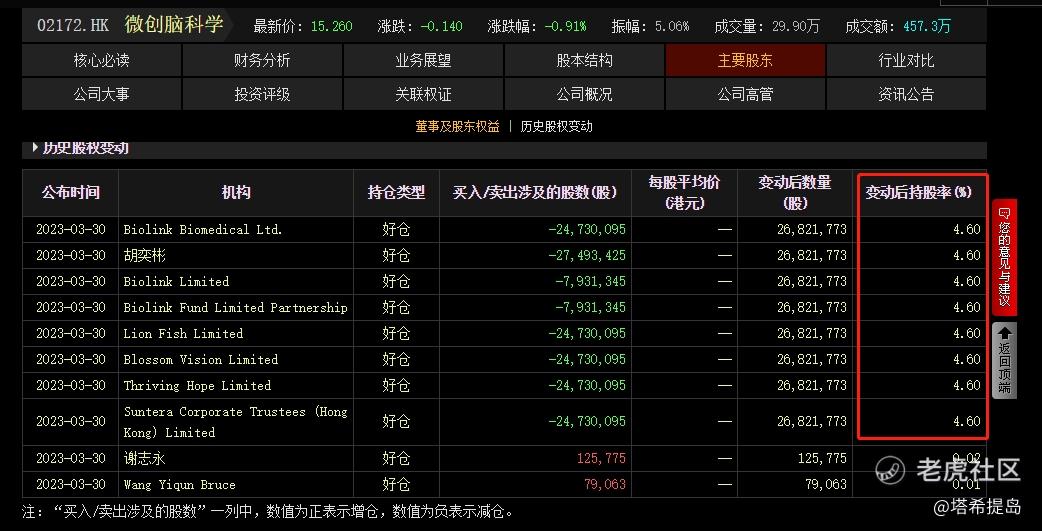Click share change value -27,493,425
1042x531 pixels.
pyautogui.click(x=587, y=255)
